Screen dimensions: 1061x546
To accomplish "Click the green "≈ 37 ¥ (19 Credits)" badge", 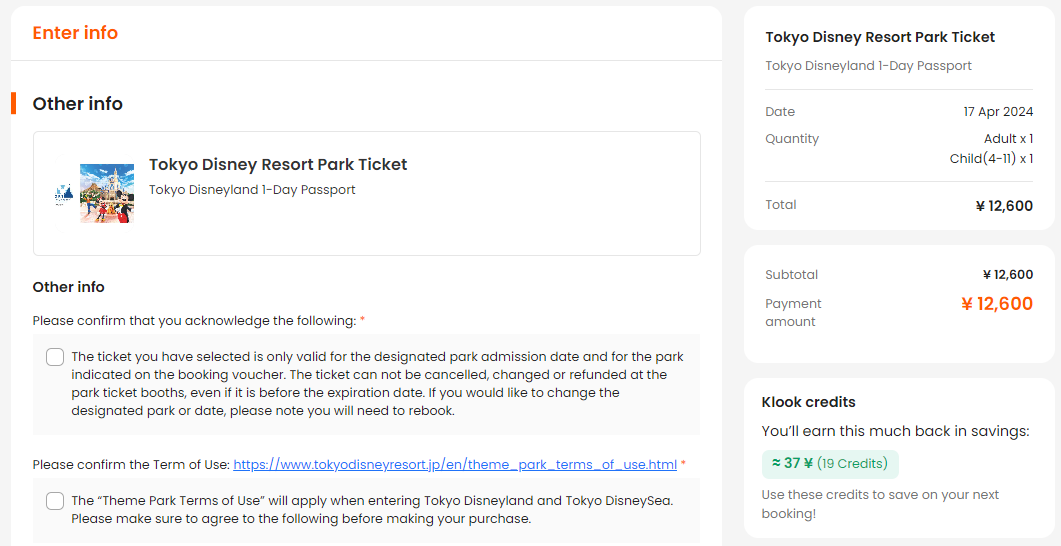I will (830, 463).
